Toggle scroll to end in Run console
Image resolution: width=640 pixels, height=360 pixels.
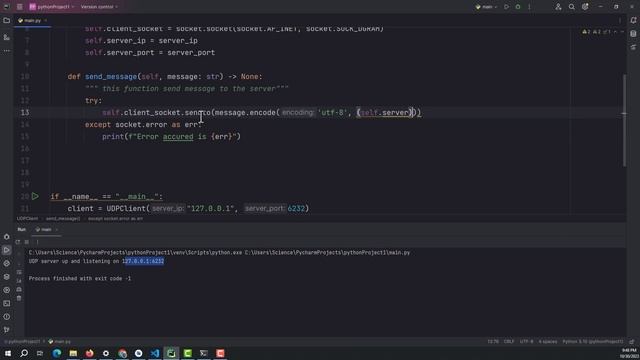(19, 281)
